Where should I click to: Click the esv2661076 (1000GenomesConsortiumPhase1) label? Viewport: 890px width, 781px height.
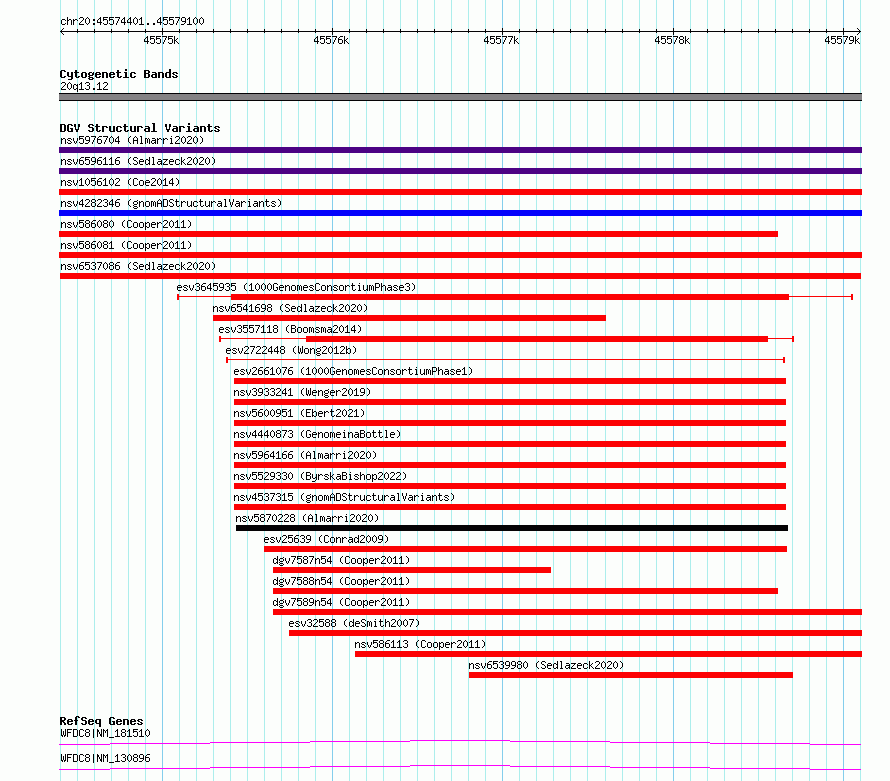pyautogui.click(x=353, y=371)
